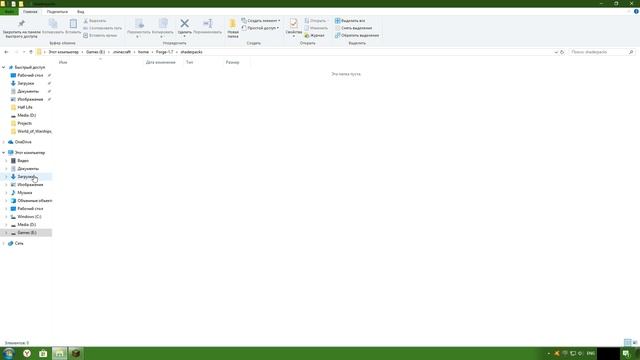Image resolution: width=640 pixels, height=360 pixels.
Task: Switch to the Вид (View) ribbon tab
Action: 80,12
